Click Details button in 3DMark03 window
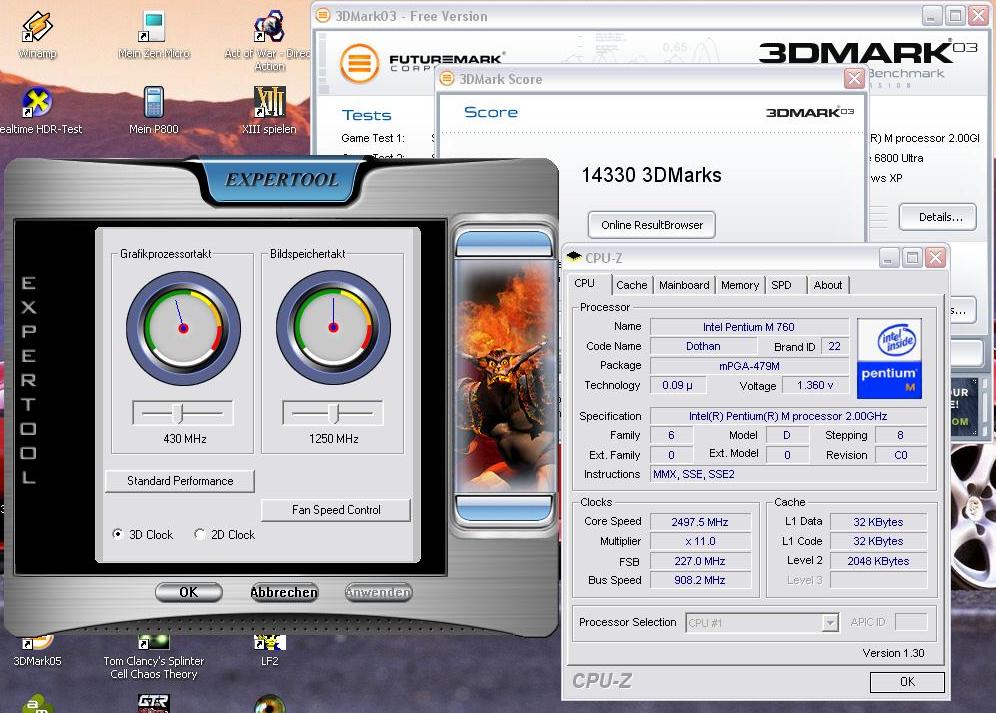This screenshot has height=713, width=996. [x=938, y=217]
